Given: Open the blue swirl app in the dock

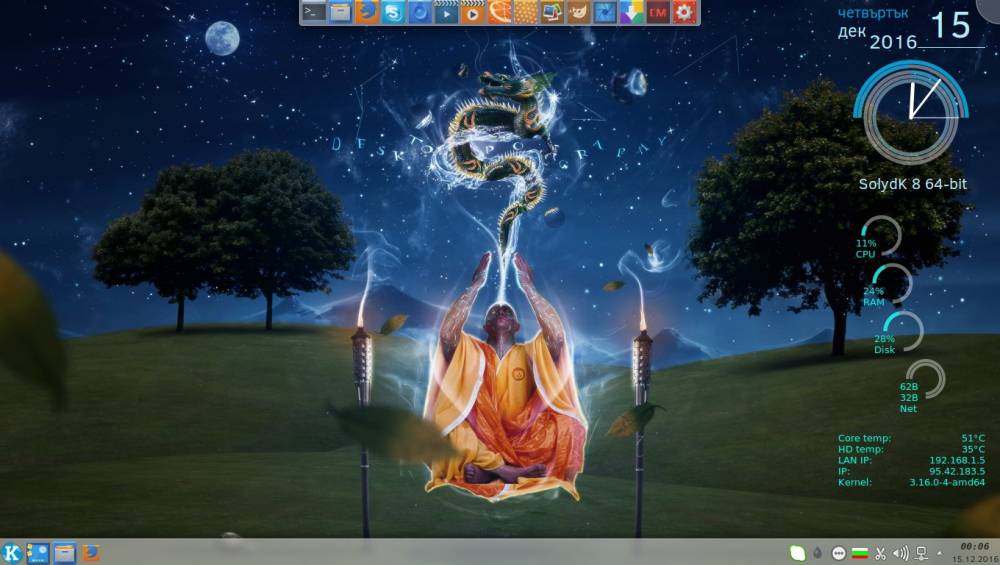Looking at the screenshot, I should (420, 11).
